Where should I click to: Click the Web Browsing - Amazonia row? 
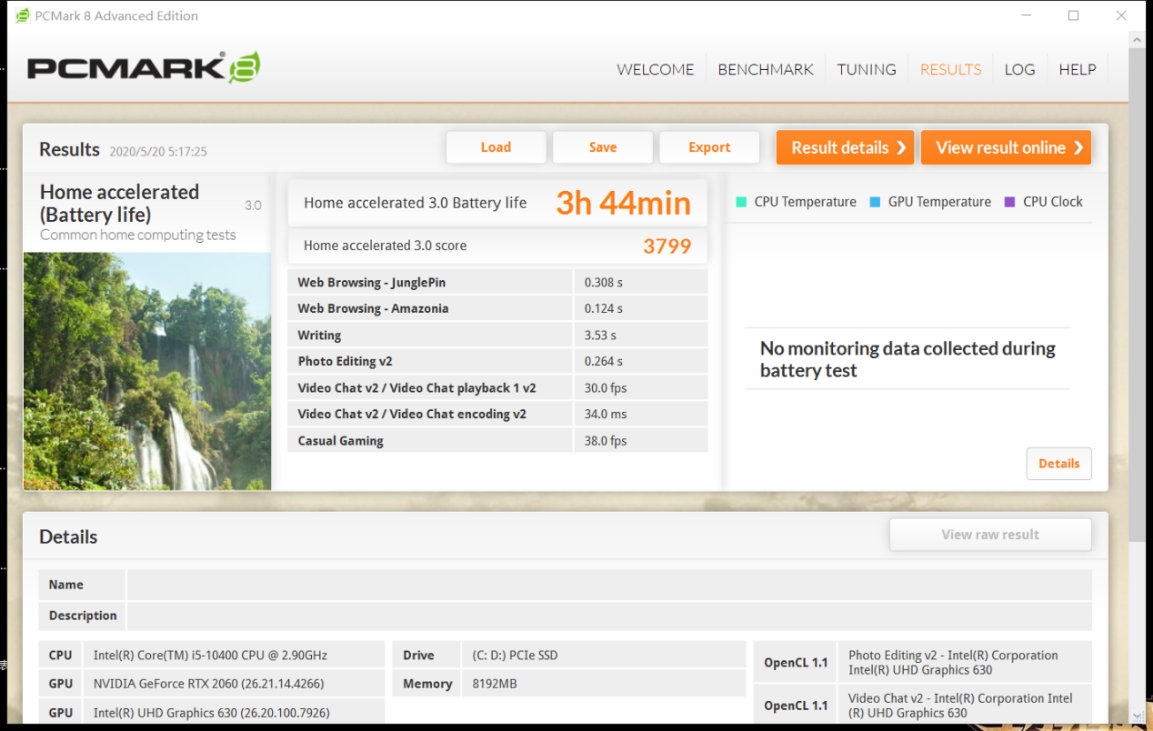[x=498, y=309]
